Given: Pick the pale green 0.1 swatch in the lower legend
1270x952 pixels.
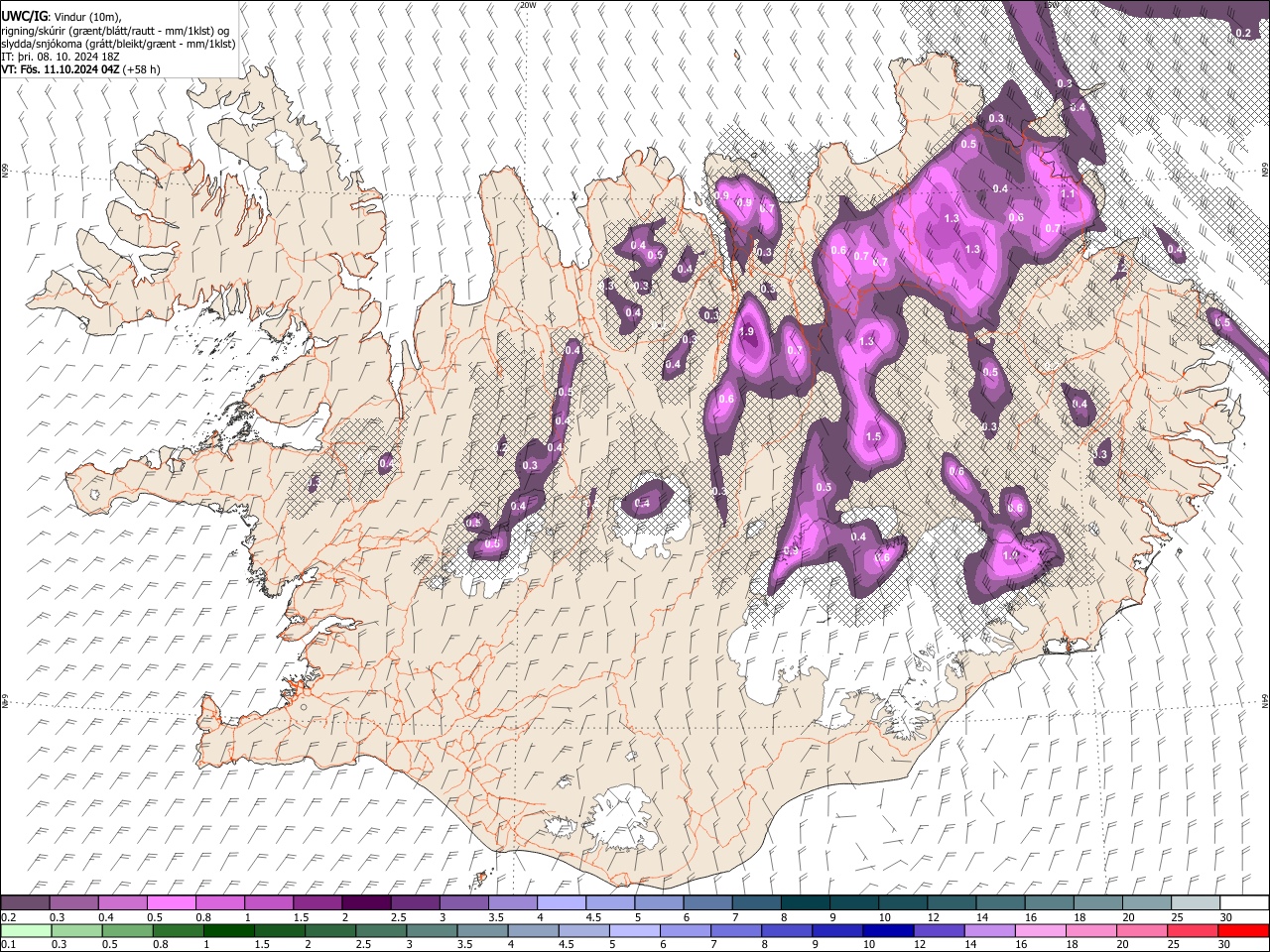Looking at the screenshot, I should click(x=26, y=930).
